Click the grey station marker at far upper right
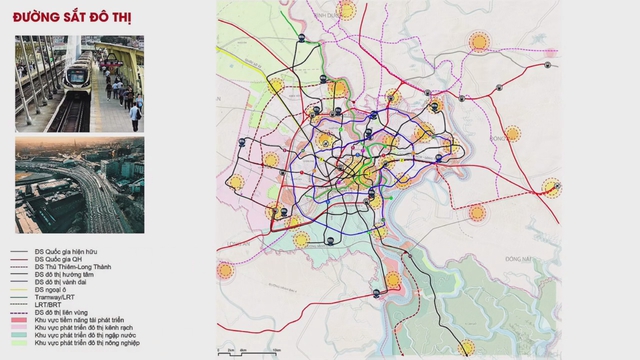The width and height of the screenshot is (640, 360). tap(548, 65)
